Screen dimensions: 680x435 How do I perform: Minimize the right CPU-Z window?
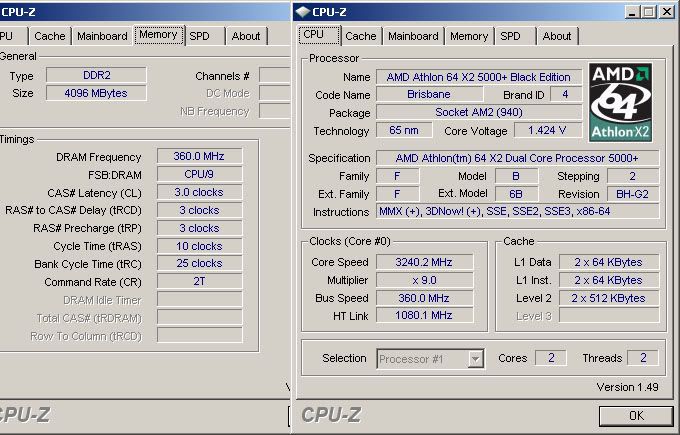click(x=632, y=12)
